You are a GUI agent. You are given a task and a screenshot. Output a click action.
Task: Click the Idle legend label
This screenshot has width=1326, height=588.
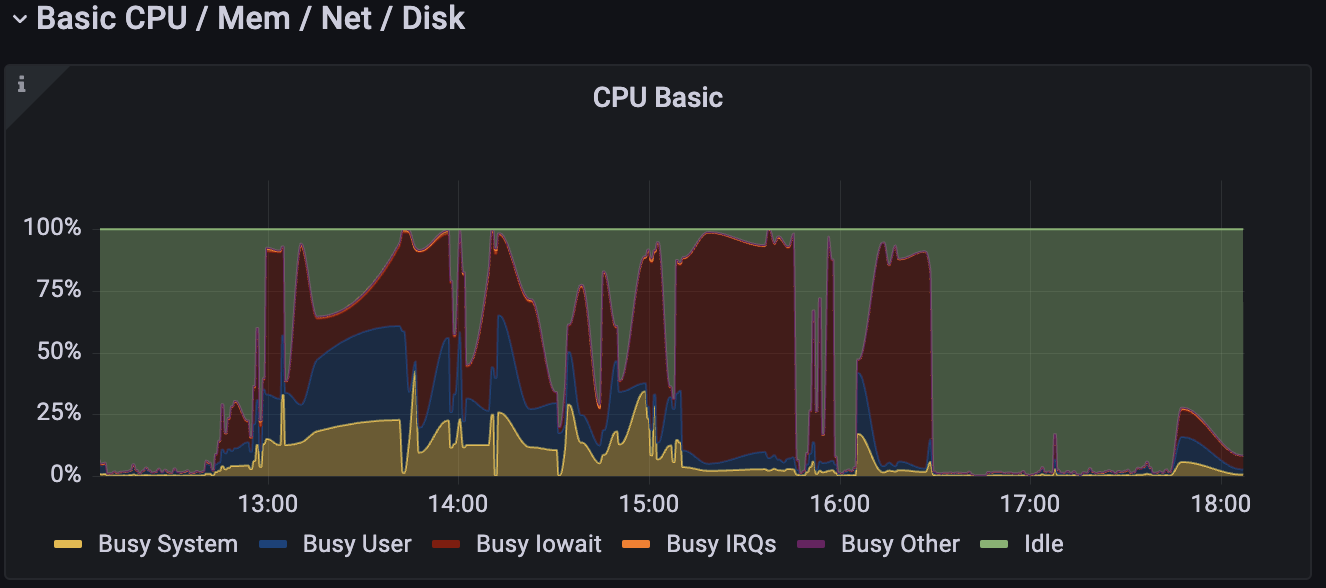click(x=1043, y=544)
